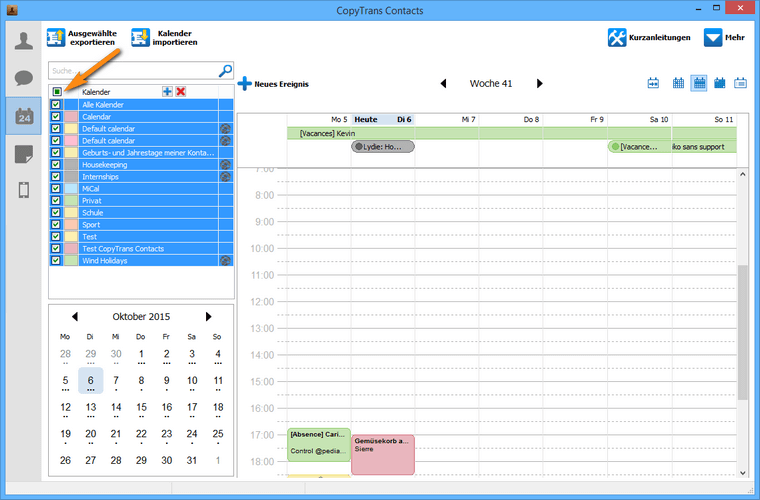Add a new calendar with plus icon

[x=167, y=92]
